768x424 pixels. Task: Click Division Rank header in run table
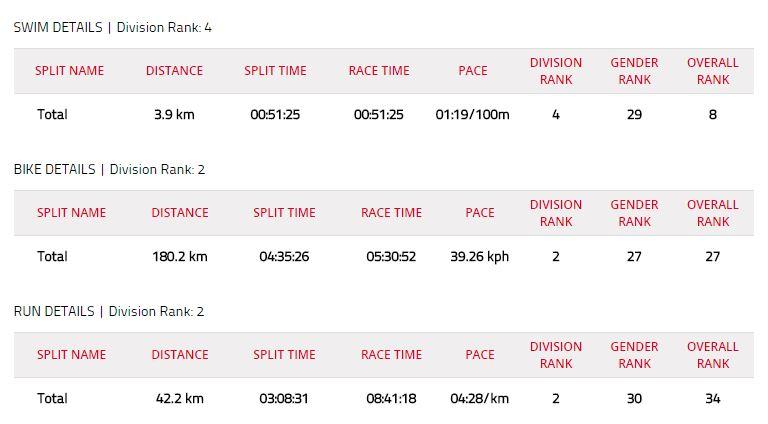(x=556, y=355)
